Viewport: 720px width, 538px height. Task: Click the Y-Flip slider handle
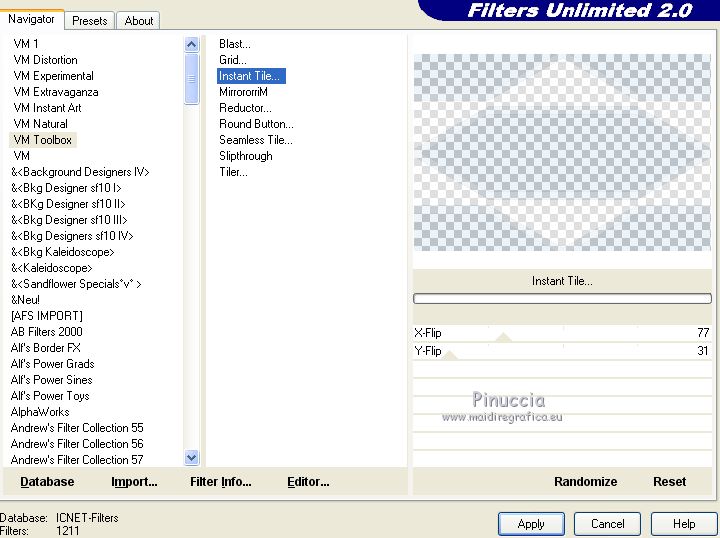tap(450, 355)
